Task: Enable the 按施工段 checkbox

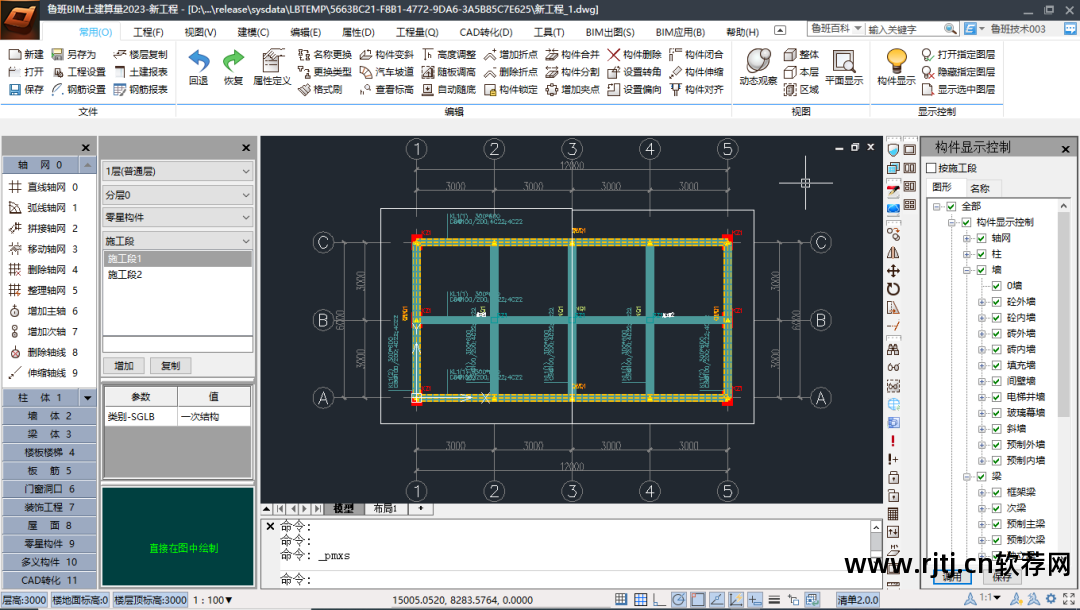Action: point(932,168)
